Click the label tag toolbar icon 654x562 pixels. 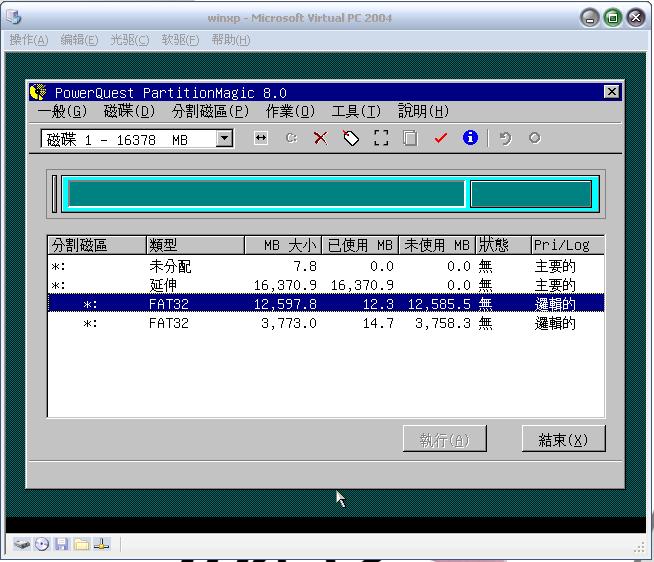pos(351,138)
